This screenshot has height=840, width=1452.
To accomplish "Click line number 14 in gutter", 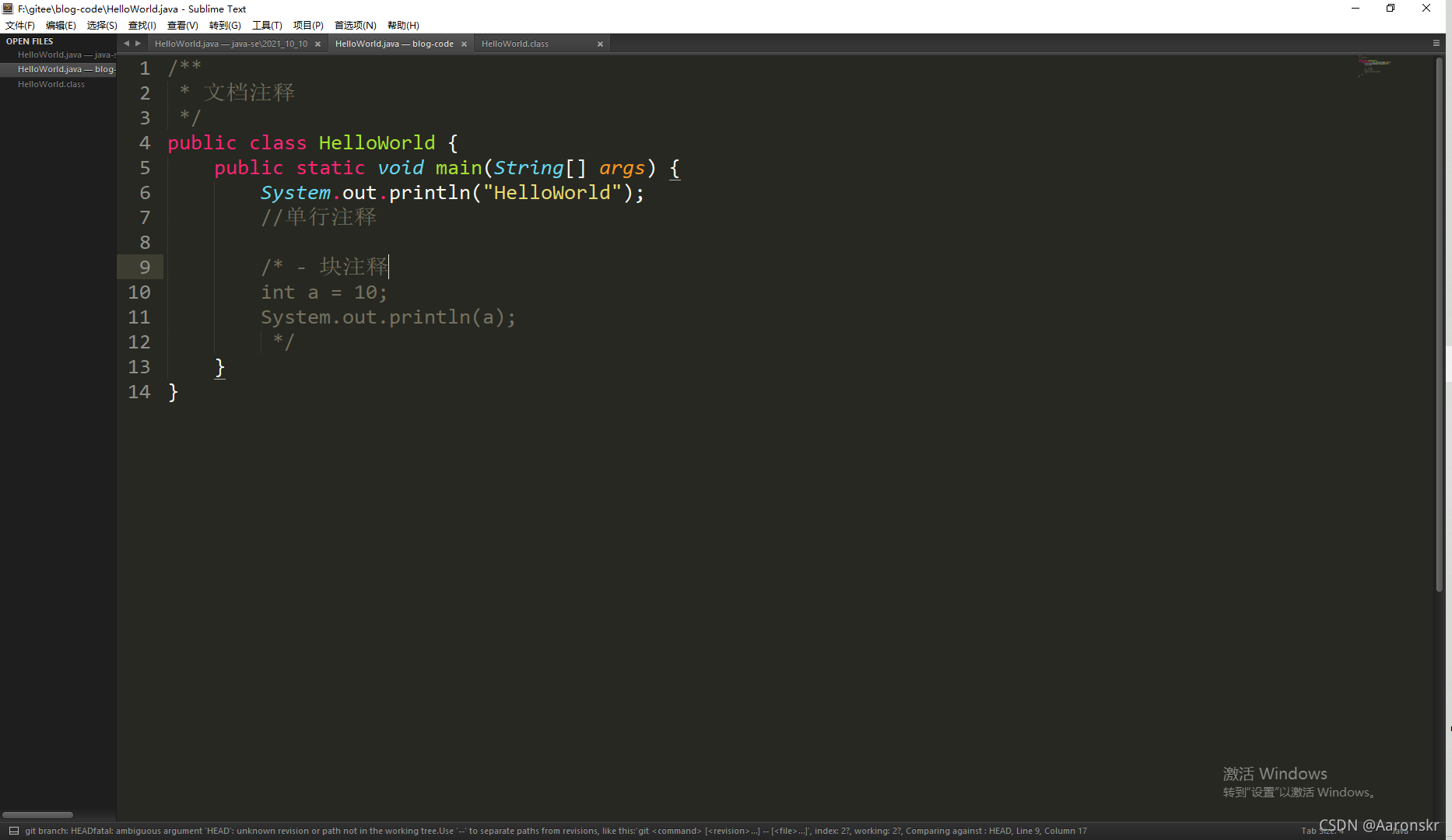I will coord(139,392).
